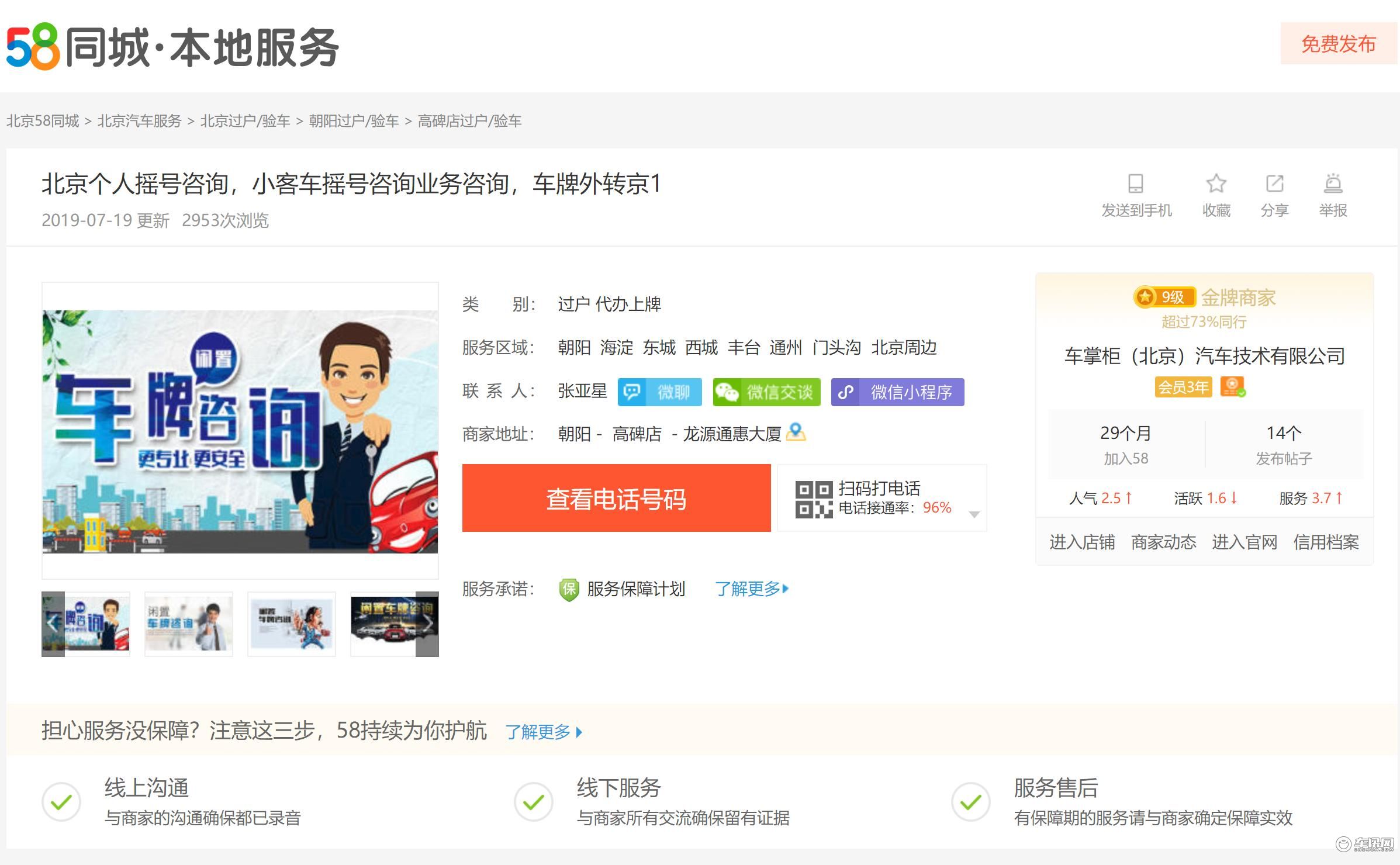Select the second image thumbnail
Viewport: 1400px width, 865px height.
click(x=189, y=624)
